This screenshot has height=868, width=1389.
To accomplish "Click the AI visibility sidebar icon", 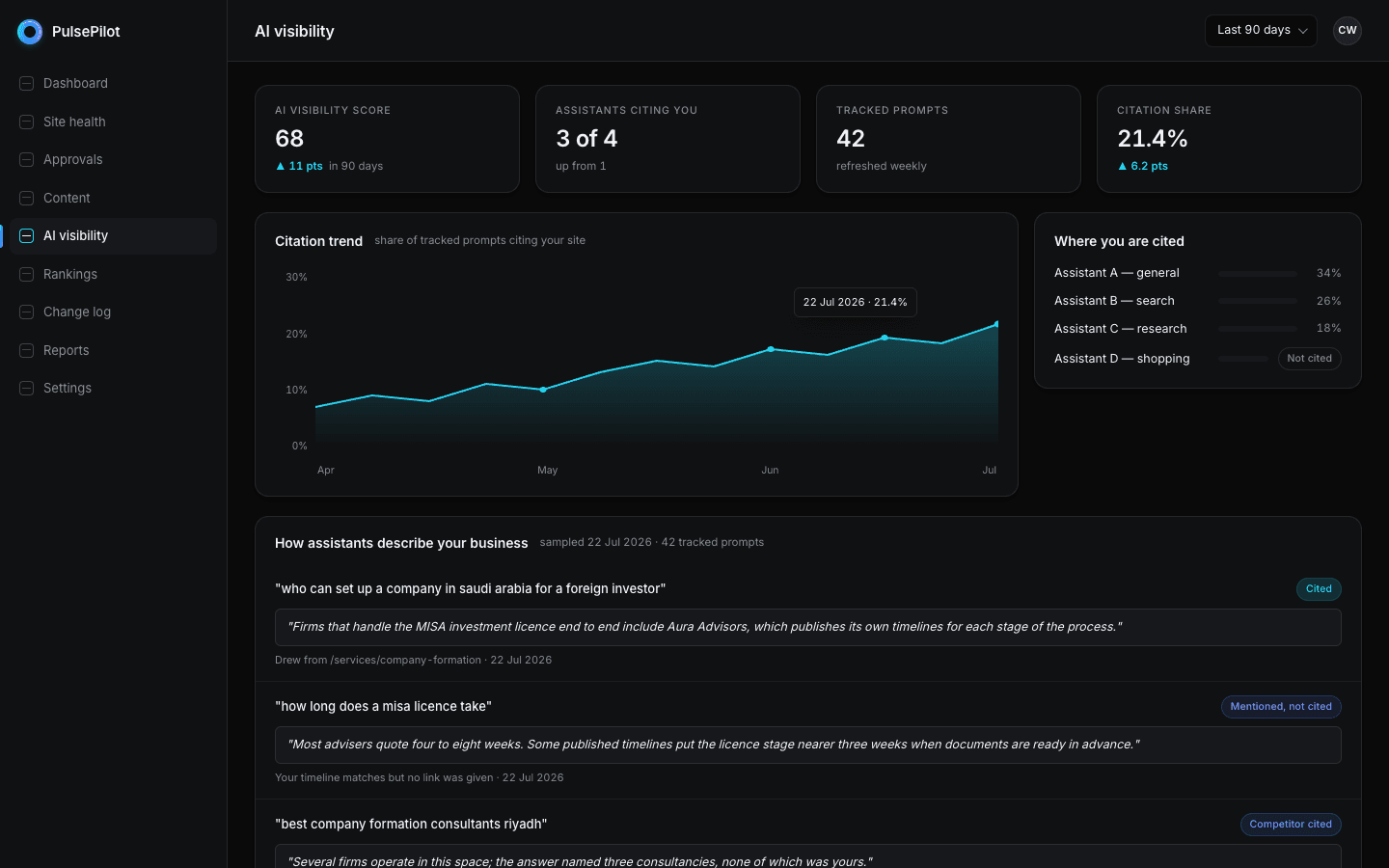I will (x=27, y=235).
